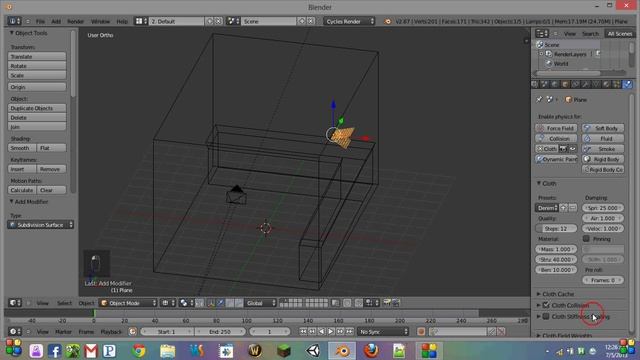Screen dimensions: 640x360
Task: Click the render preview icon in viewport header
Action: (387, 303)
